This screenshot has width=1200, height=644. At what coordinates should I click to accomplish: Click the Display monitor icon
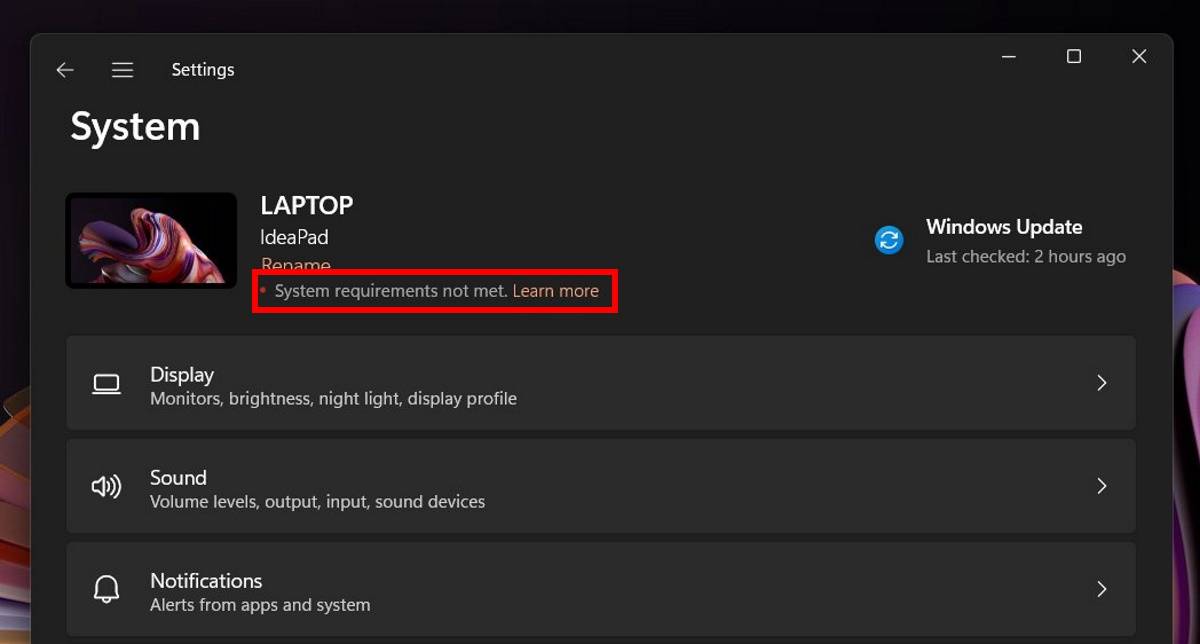tap(106, 383)
